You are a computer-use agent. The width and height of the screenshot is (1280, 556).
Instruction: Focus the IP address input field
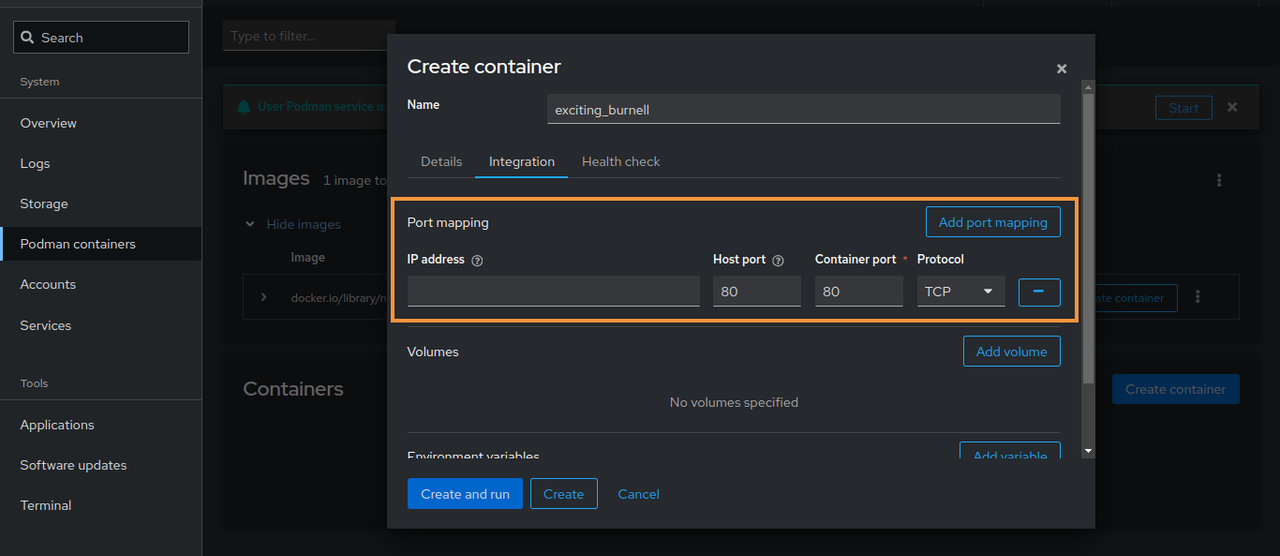click(x=553, y=291)
